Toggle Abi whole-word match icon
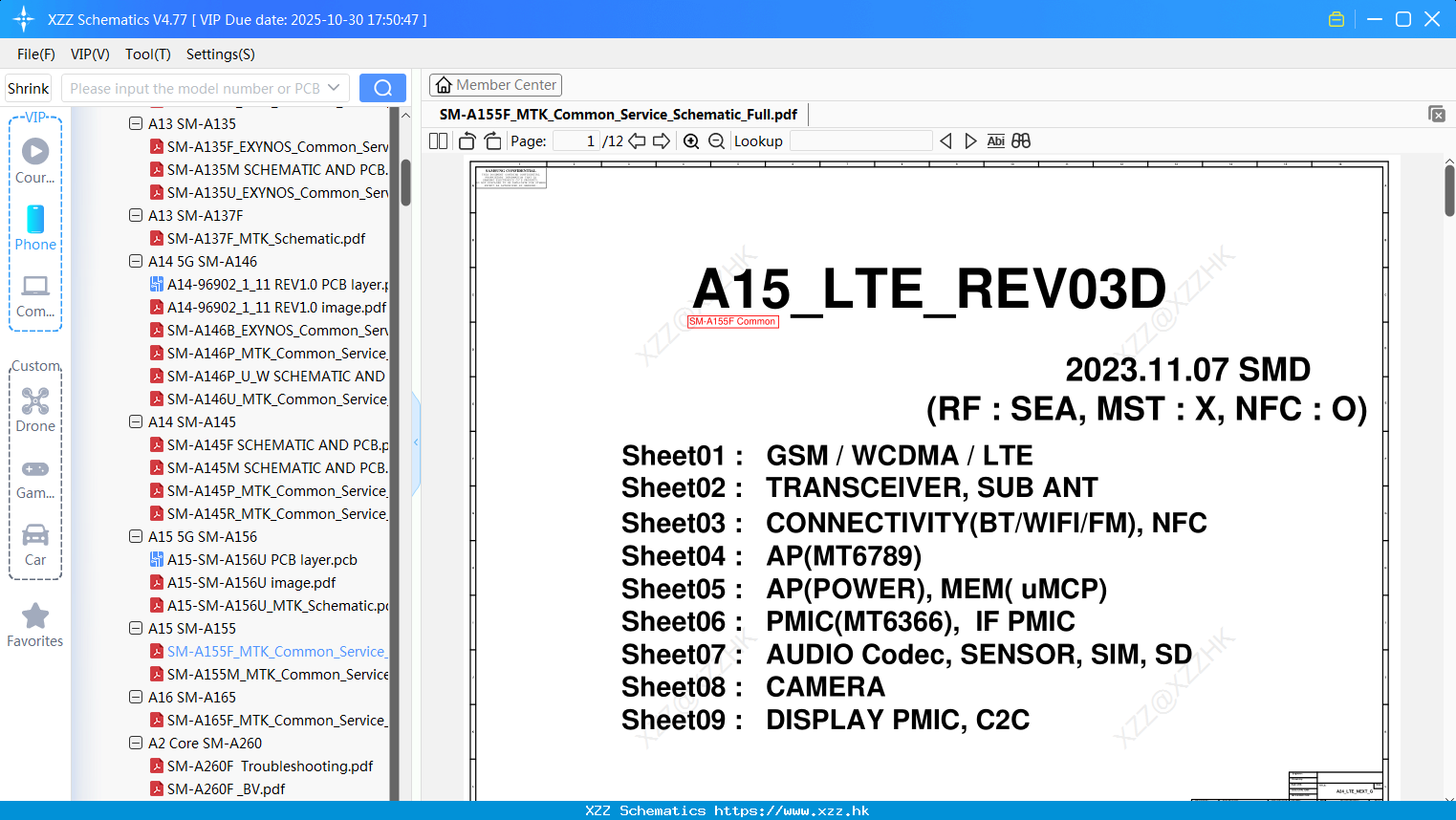The image size is (1456, 820). (995, 141)
